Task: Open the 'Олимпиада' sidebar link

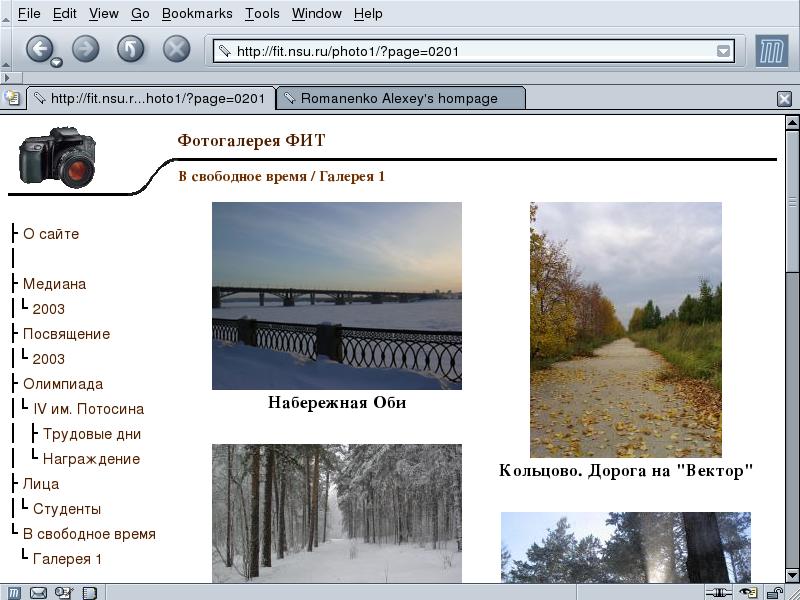Action: [x=63, y=384]
